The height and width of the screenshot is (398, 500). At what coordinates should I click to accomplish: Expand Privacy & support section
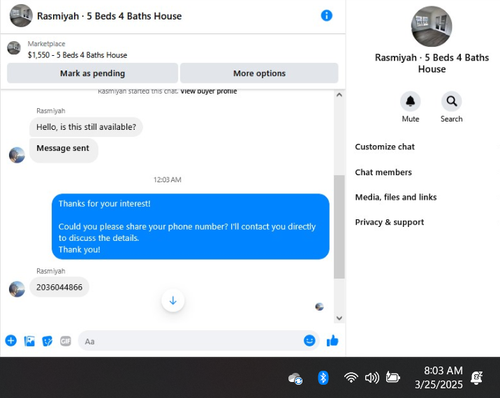(389, 222)
